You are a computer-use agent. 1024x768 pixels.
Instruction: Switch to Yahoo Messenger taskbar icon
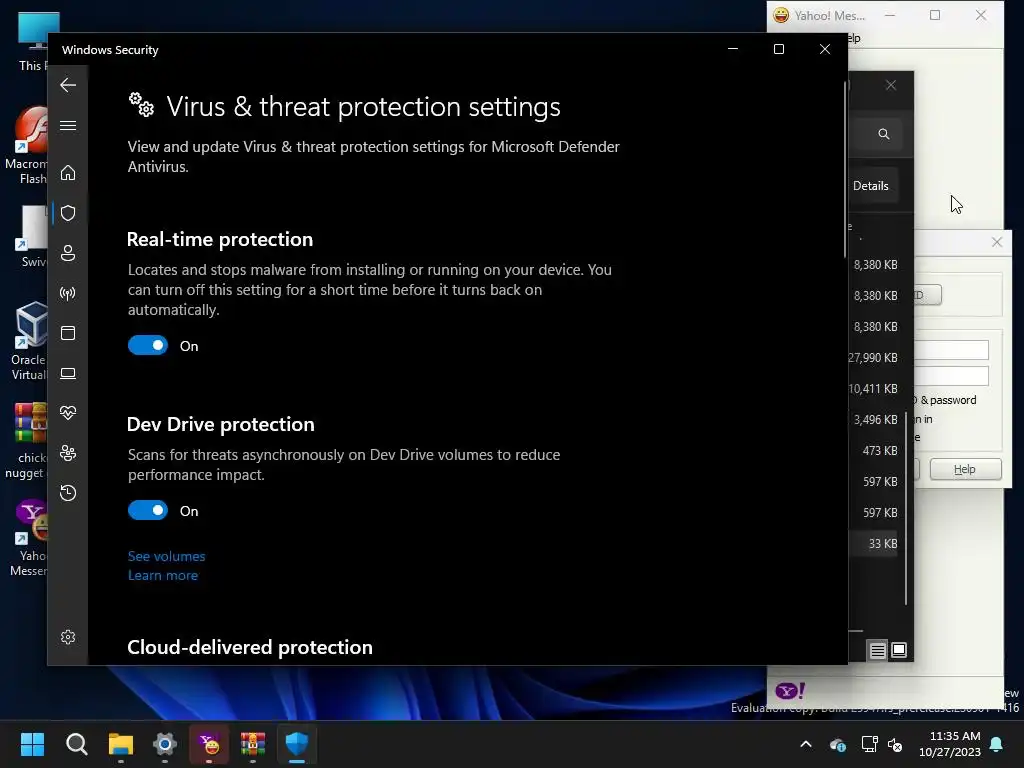point(209,744)
